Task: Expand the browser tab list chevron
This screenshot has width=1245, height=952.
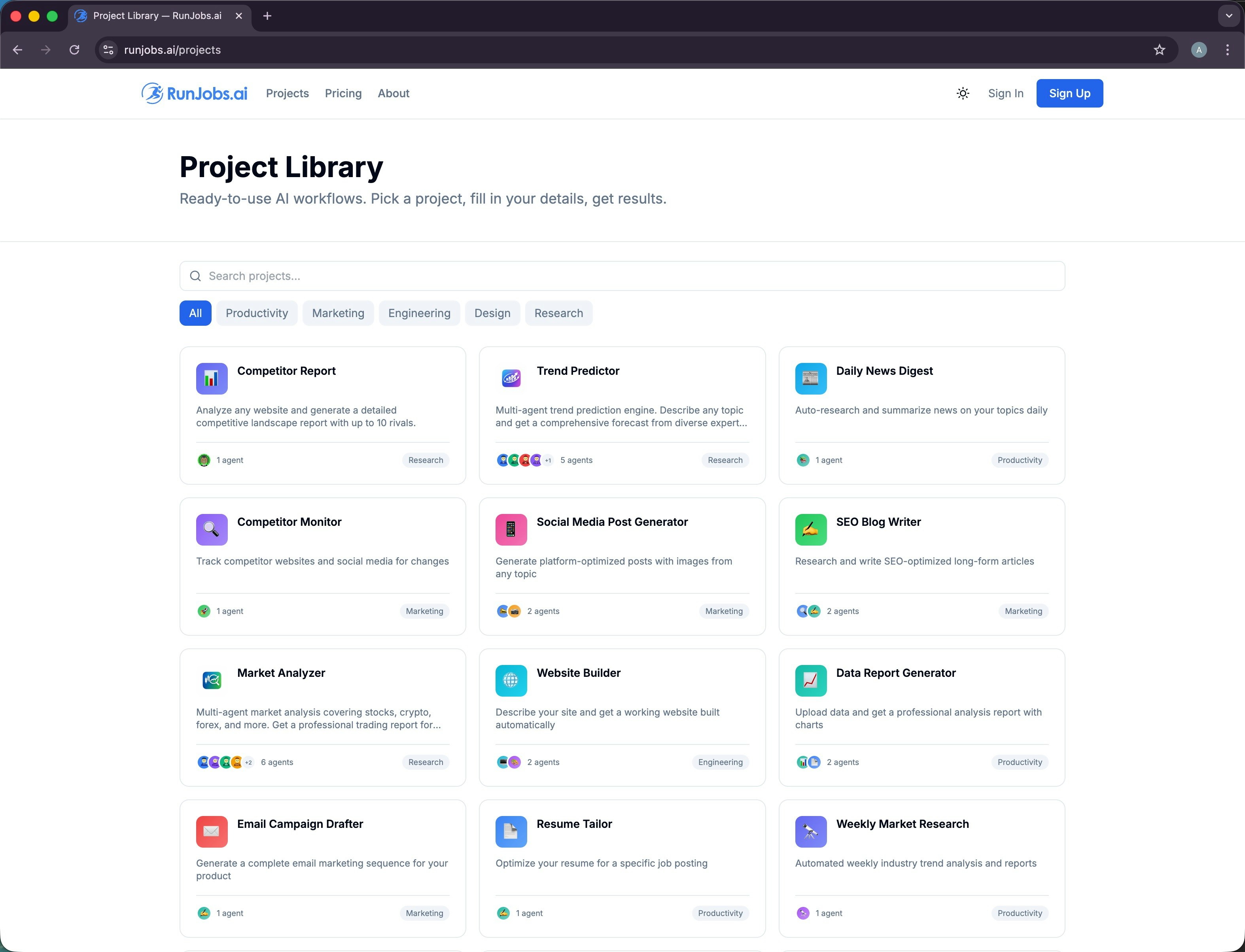Action: (x=1228, y=16)
